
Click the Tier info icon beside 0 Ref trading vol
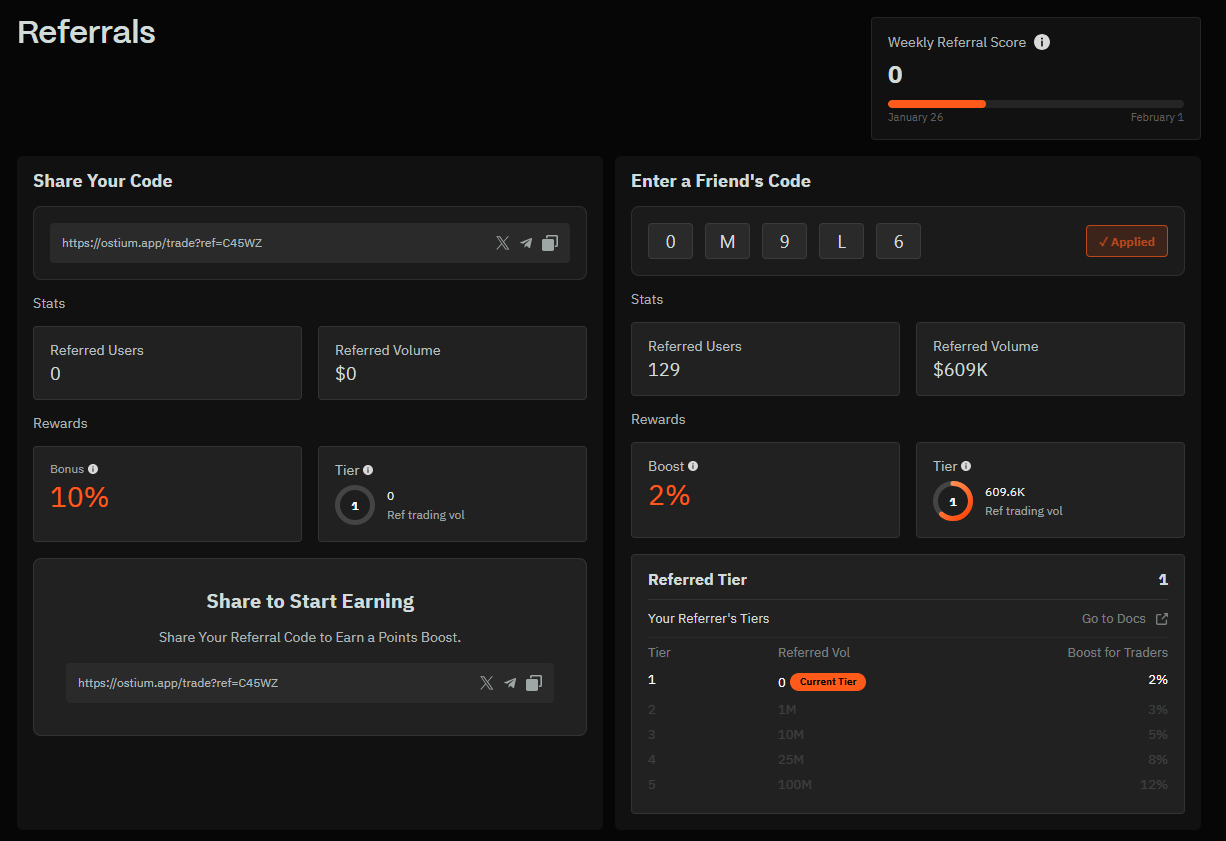(368, 470)
